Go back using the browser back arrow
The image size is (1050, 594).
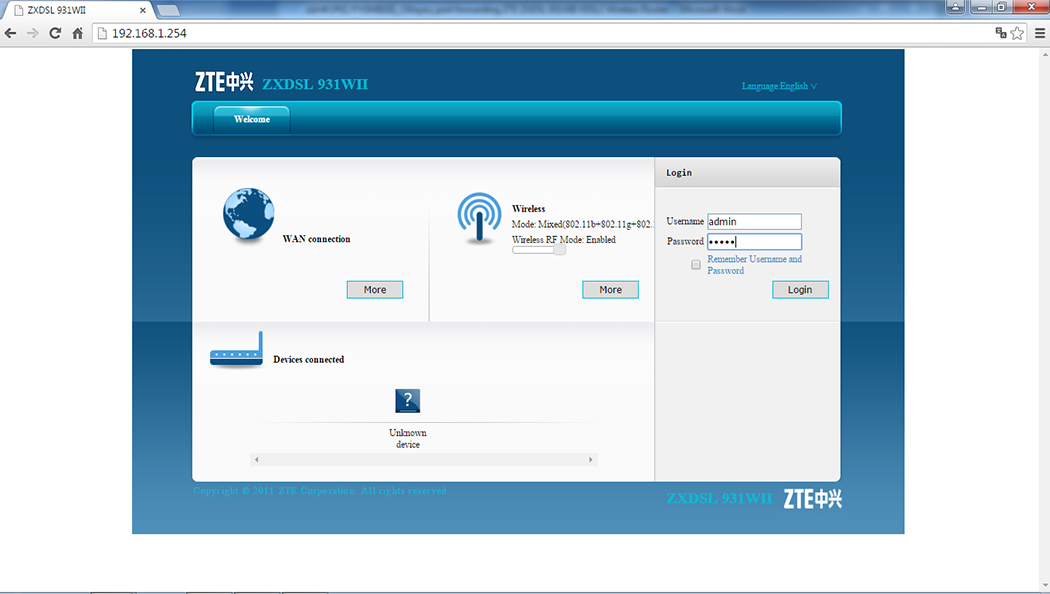[10, 33]
